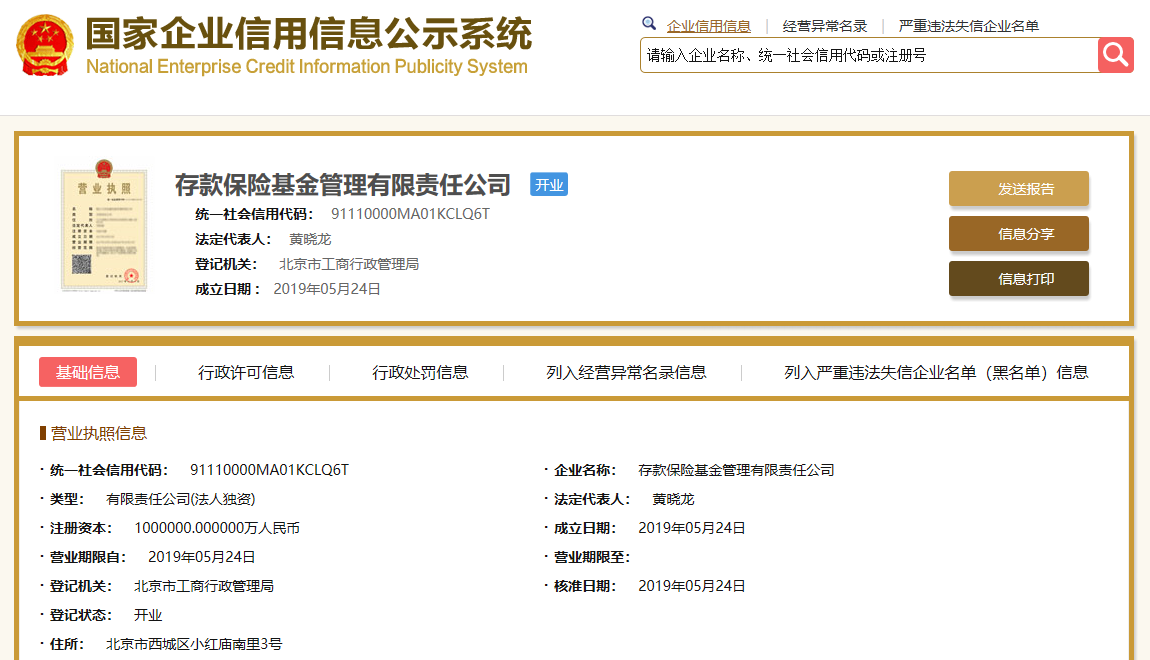The height and width of the screenshot is (660, 1150).
Task: Select the 经营异常名录 search category
Action: coord(824,26)
